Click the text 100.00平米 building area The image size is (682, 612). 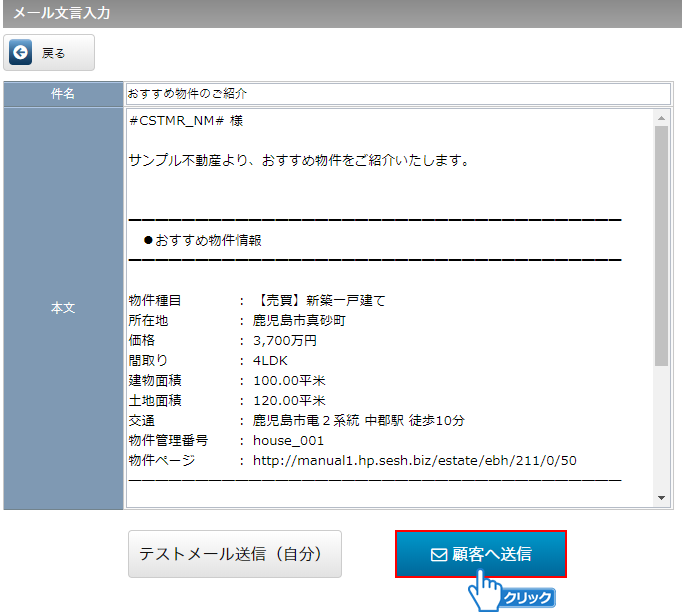coord(289,381)
